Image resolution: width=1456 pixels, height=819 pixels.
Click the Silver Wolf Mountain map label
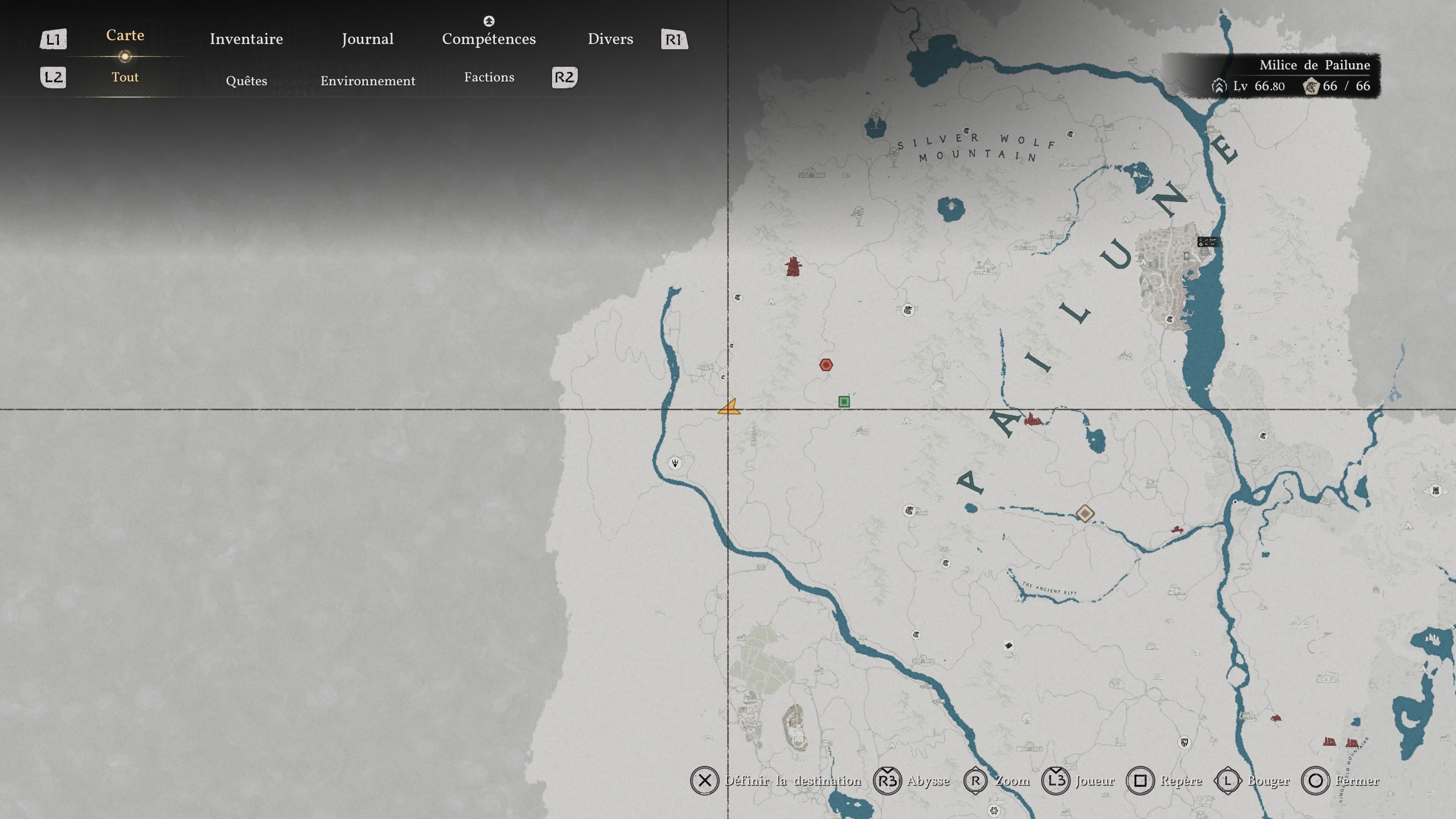[x=976, y=147]
